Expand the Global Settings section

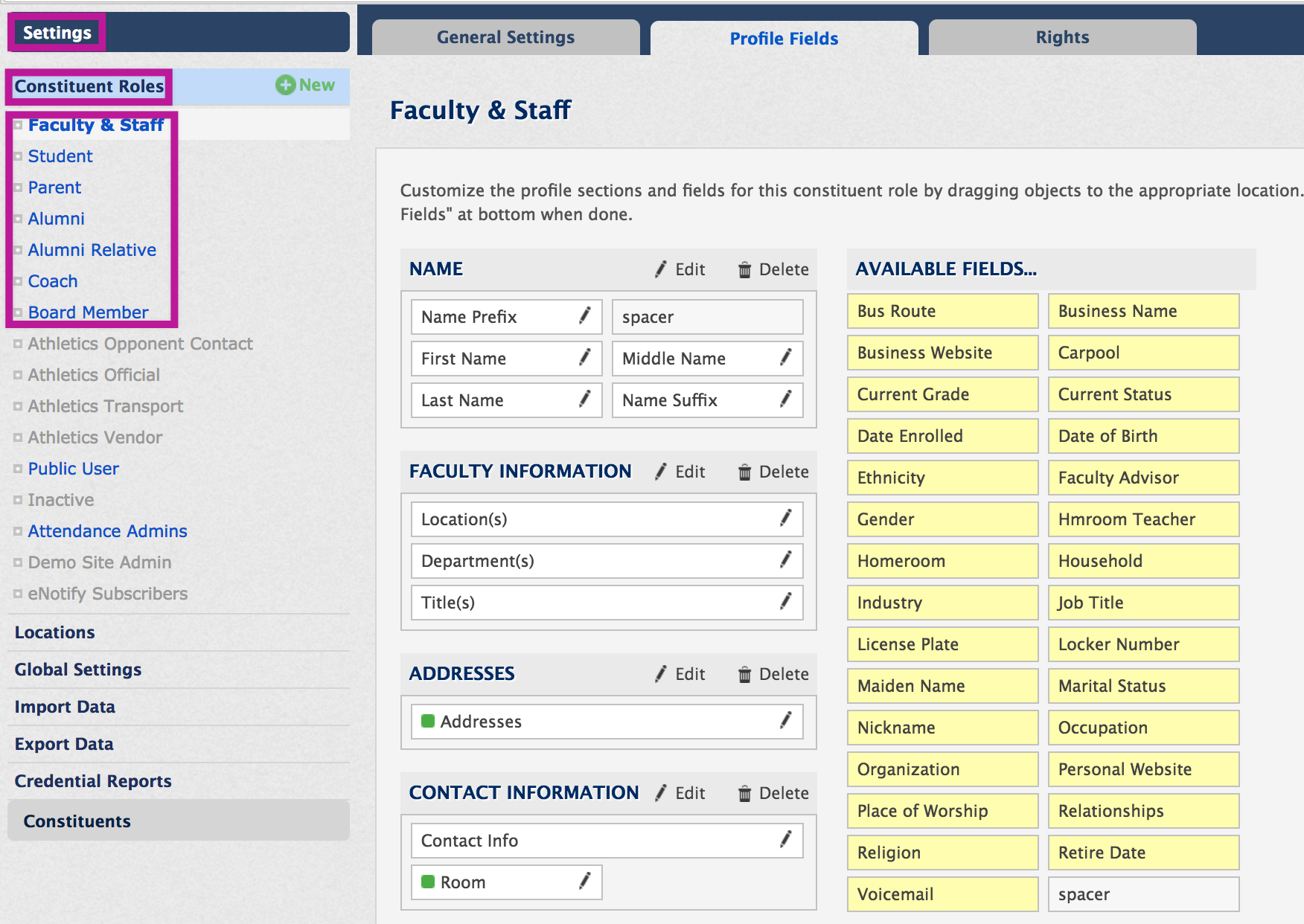(x=77, y=670)
